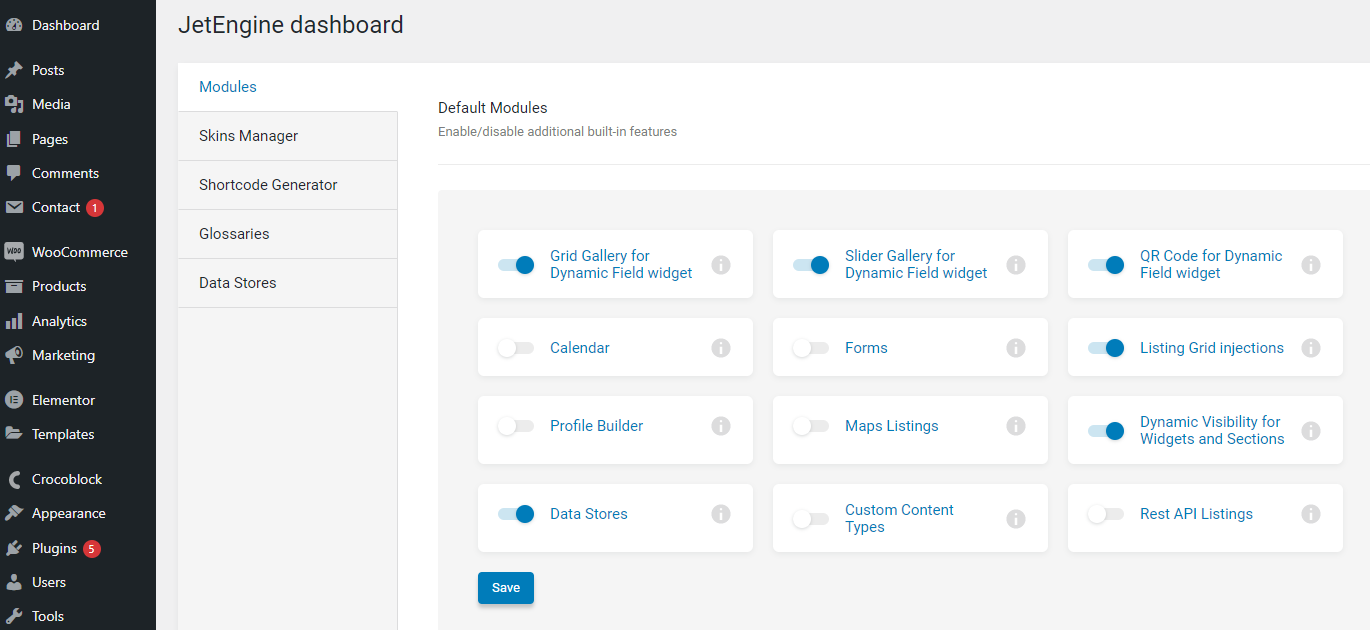Viewport: 1370px width, 630px height.
Task: Show info icon for Maps Listings
Action: 1016,426
